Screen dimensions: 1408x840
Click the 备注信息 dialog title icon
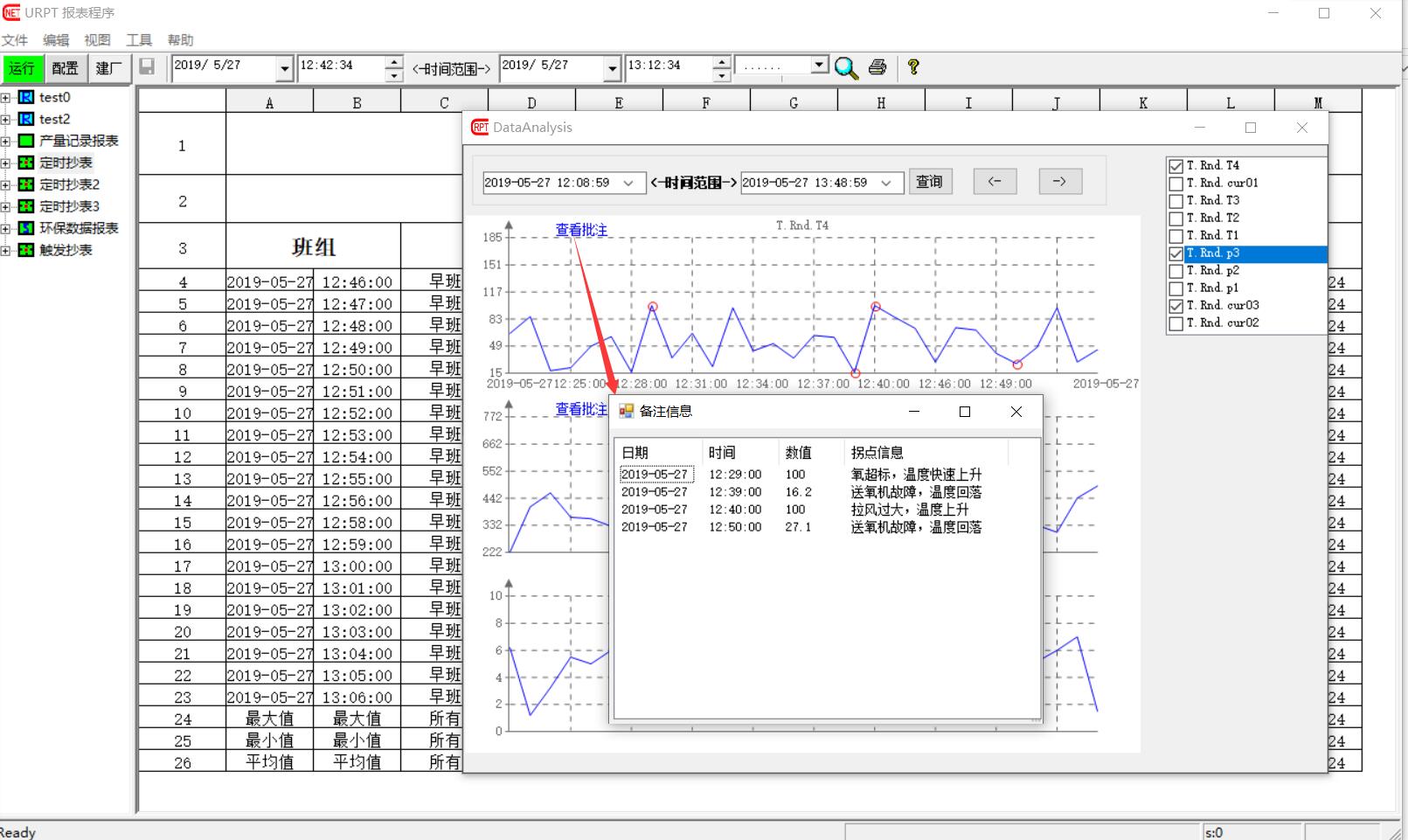626,412
